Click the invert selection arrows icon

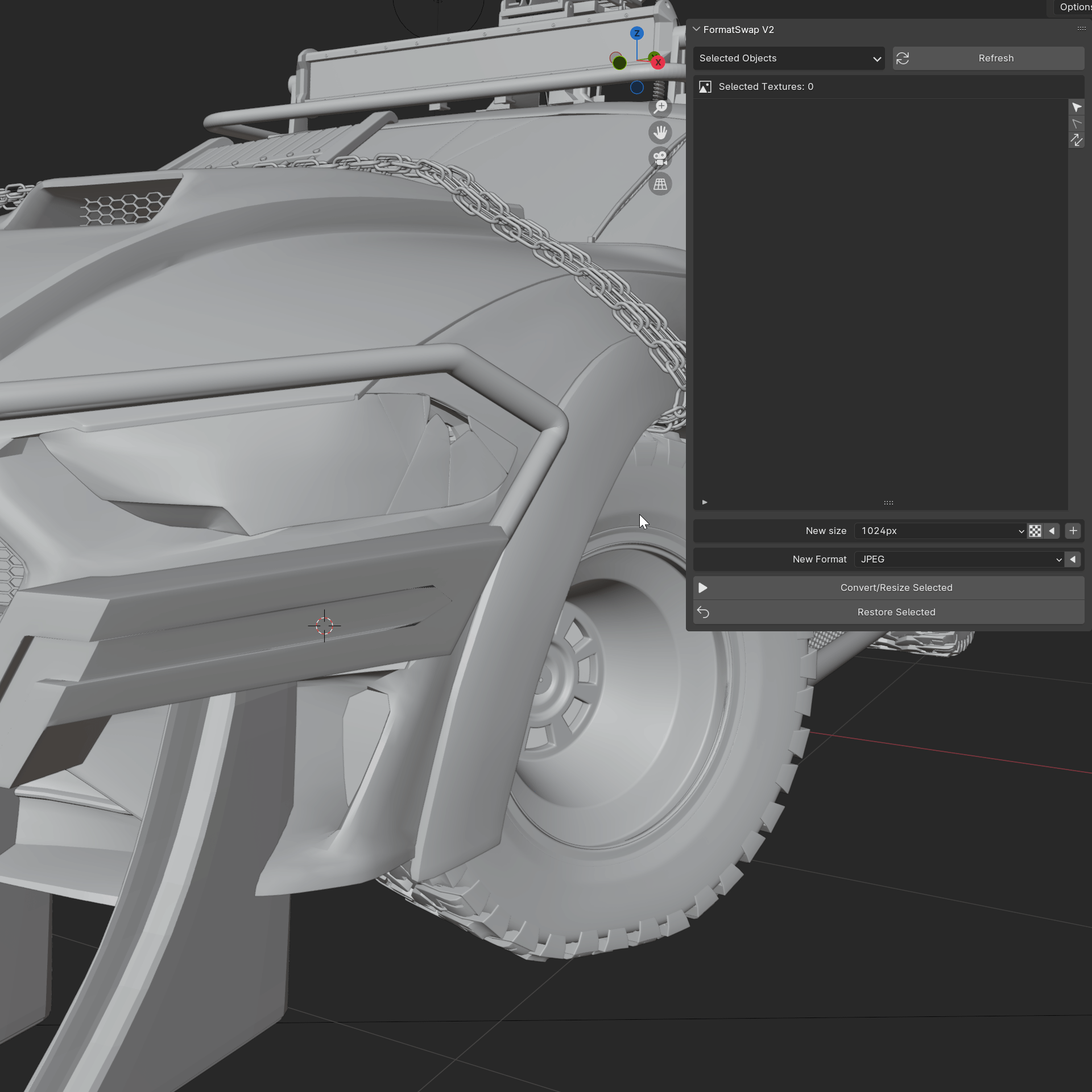[1076, 140]
